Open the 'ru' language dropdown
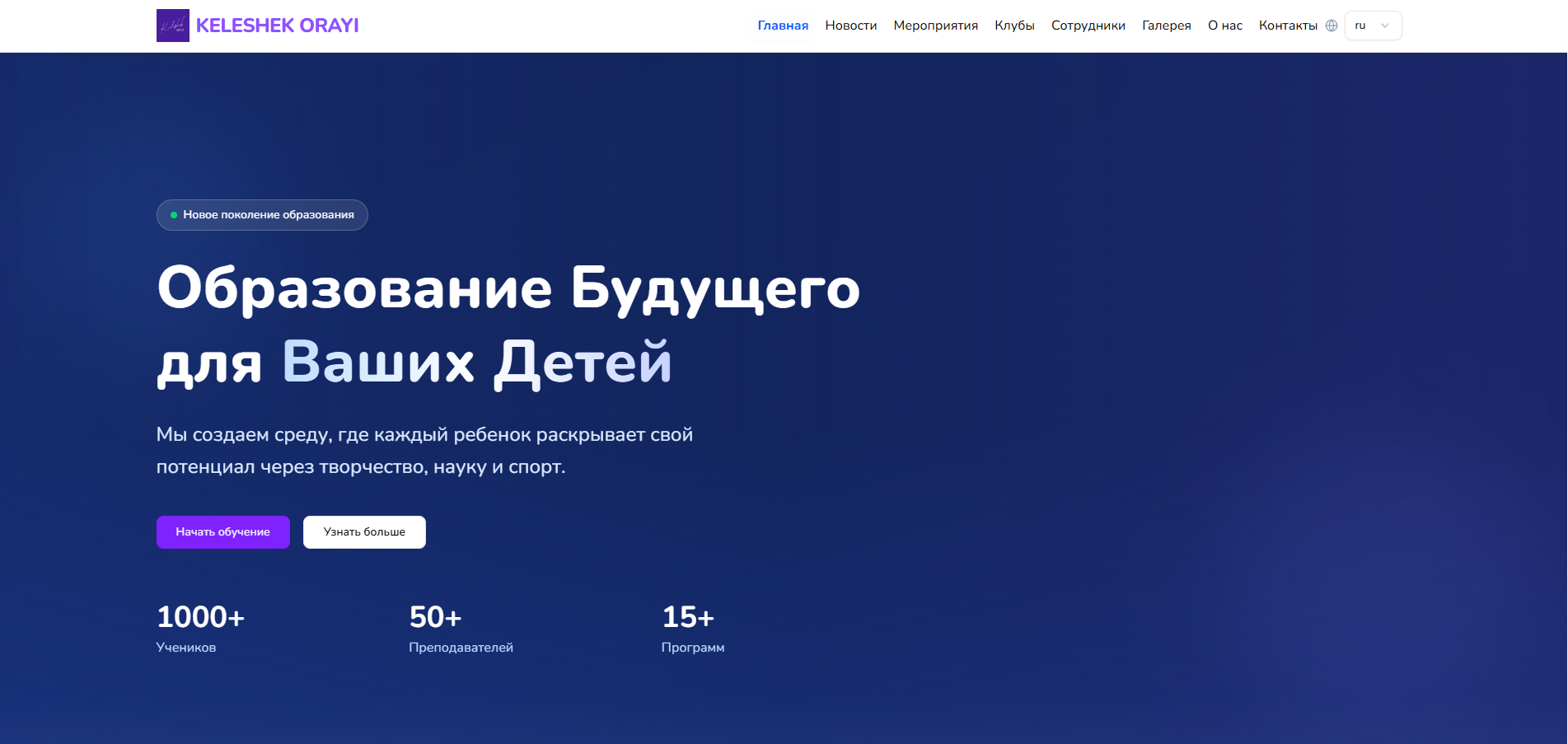1568x744 pixels. pos(1372,26)
